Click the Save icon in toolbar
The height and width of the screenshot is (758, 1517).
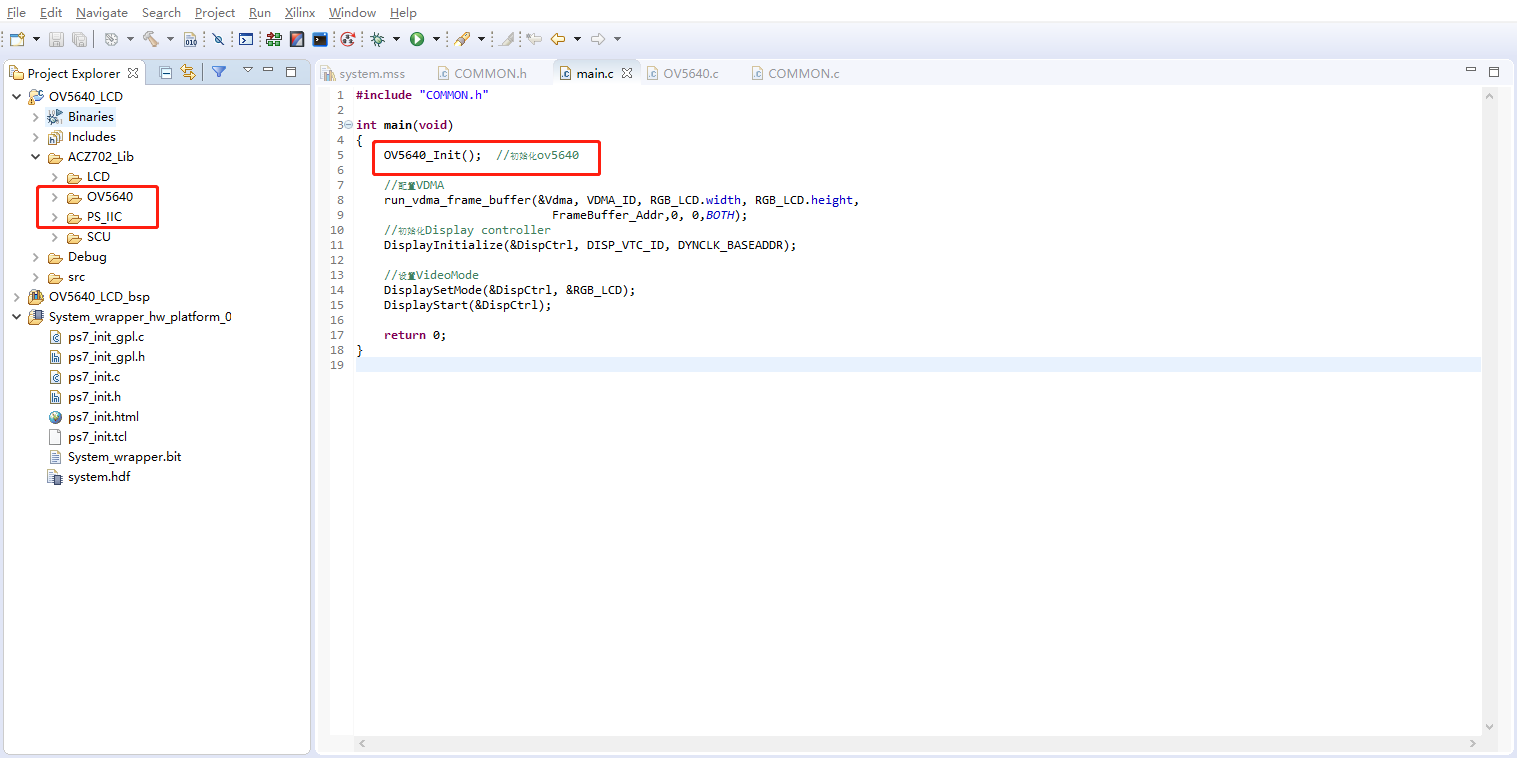coord(56,39)
